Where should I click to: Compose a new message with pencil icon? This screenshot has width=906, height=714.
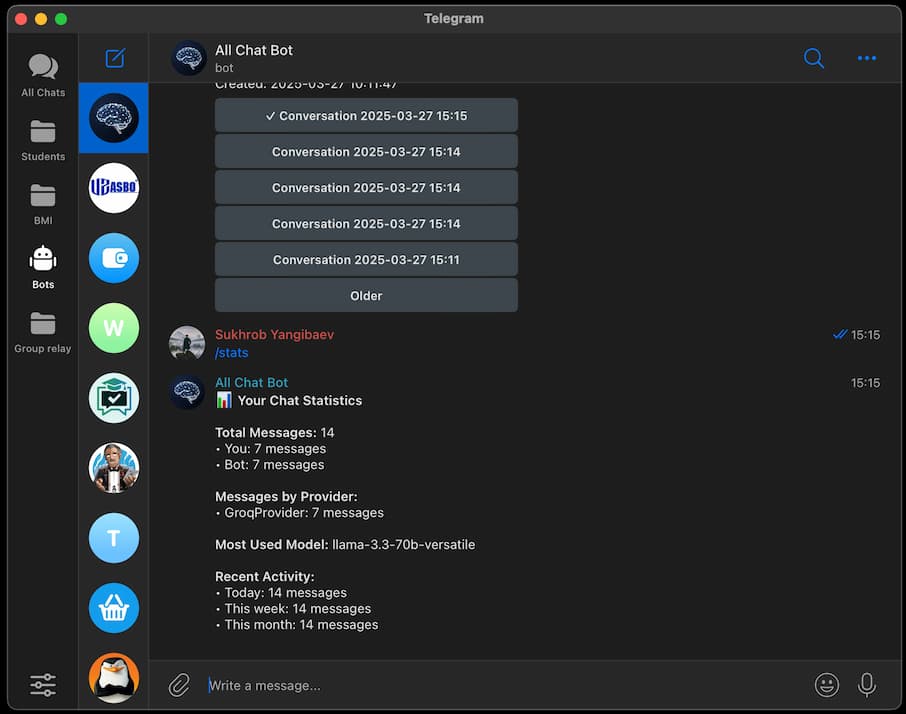point(115,58)
